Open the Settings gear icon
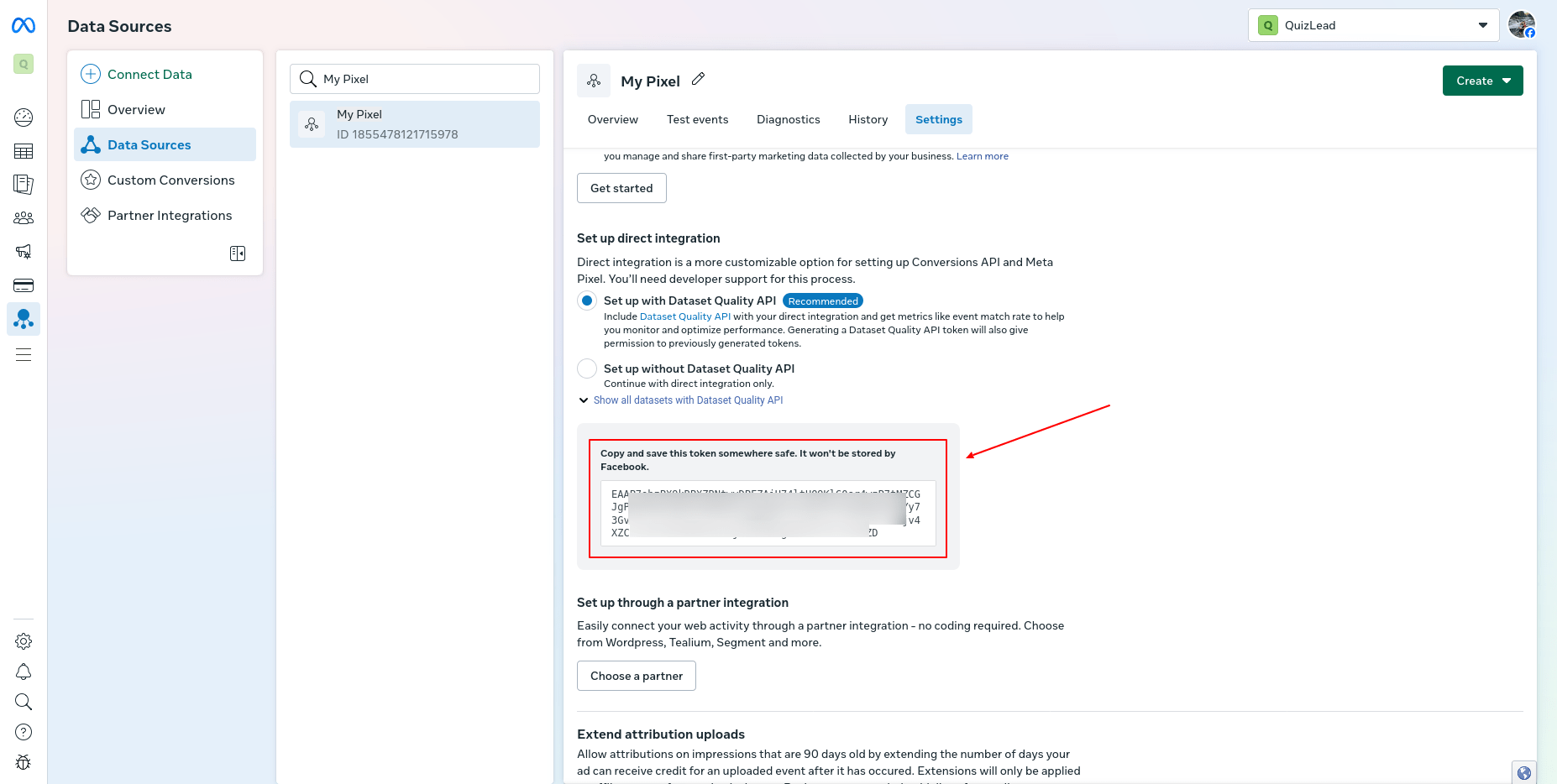Image resolution: width=1557 pixels, height=784 pixels. pyautogui.click(x=24, y=641)
